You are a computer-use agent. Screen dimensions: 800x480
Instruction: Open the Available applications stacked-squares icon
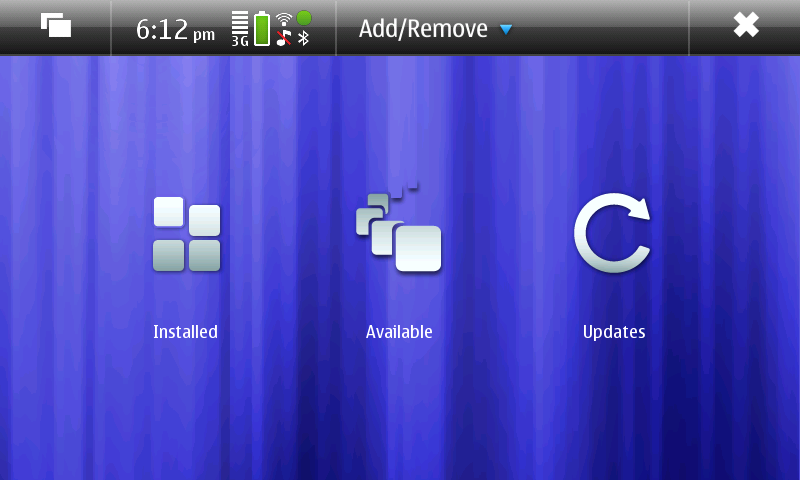[x=398, y=226]
